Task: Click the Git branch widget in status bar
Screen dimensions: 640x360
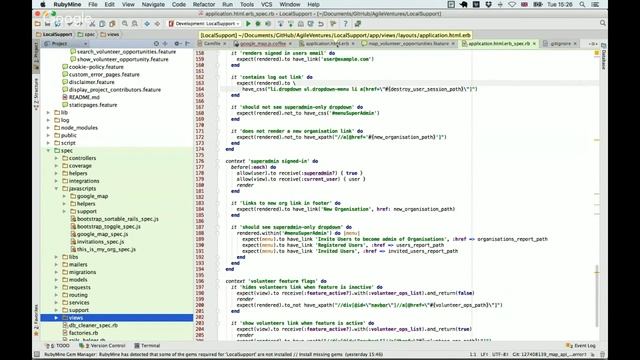Action: point(549,355)
